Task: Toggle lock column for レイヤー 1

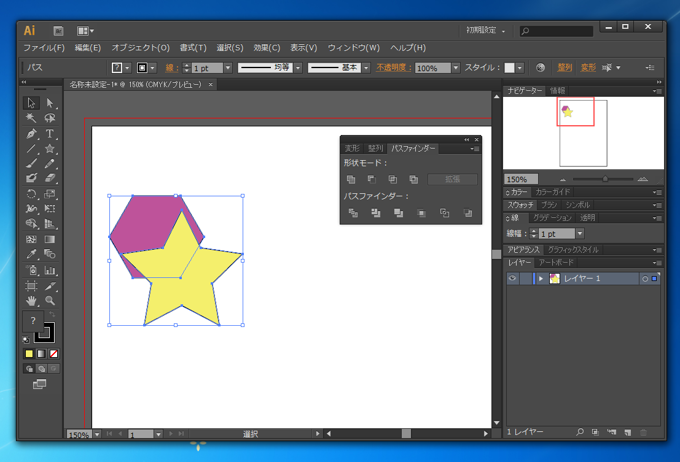Action: [x=525, y=279]
